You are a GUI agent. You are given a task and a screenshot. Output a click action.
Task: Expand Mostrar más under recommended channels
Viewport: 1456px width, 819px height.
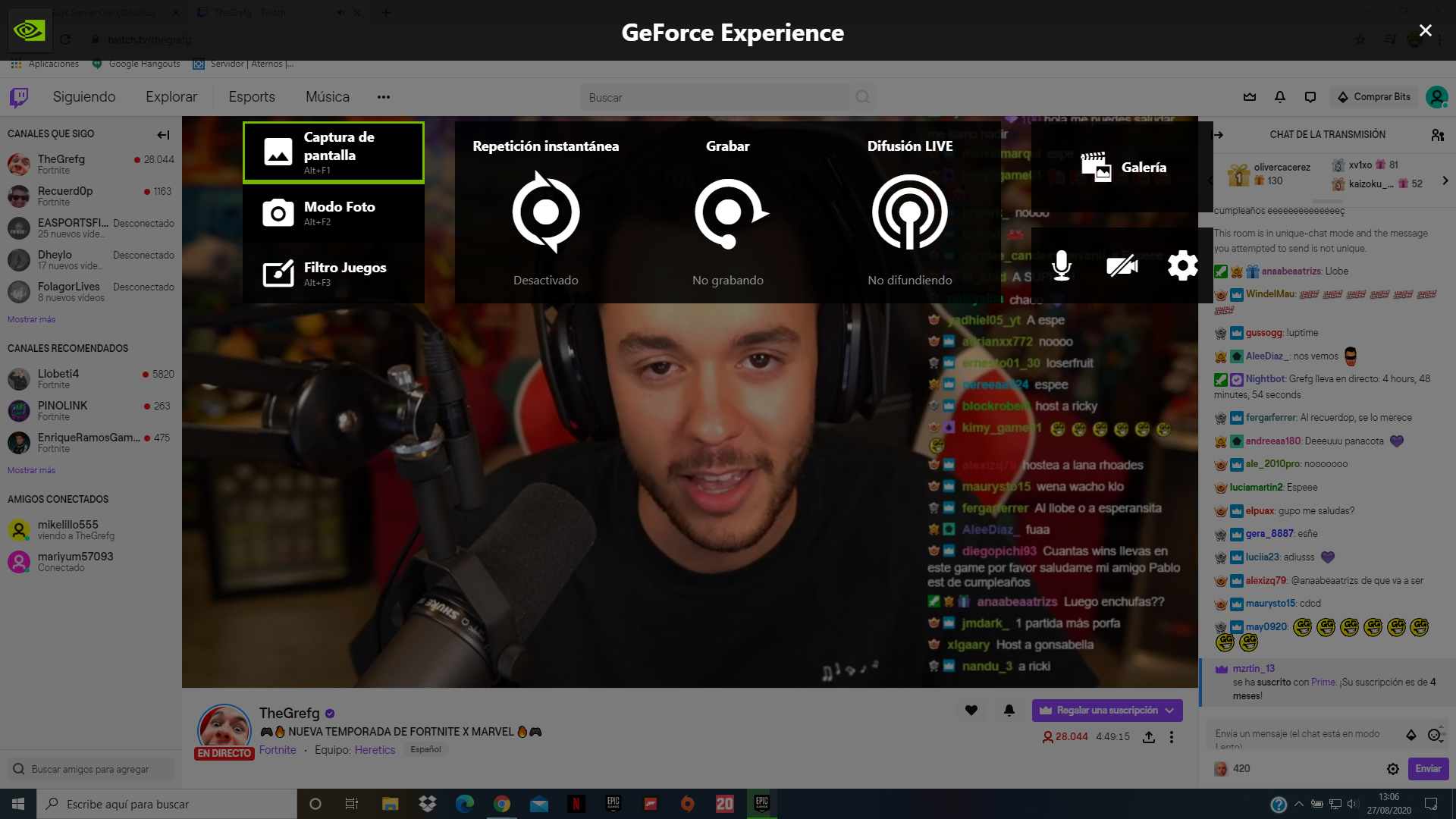[31, 470]
